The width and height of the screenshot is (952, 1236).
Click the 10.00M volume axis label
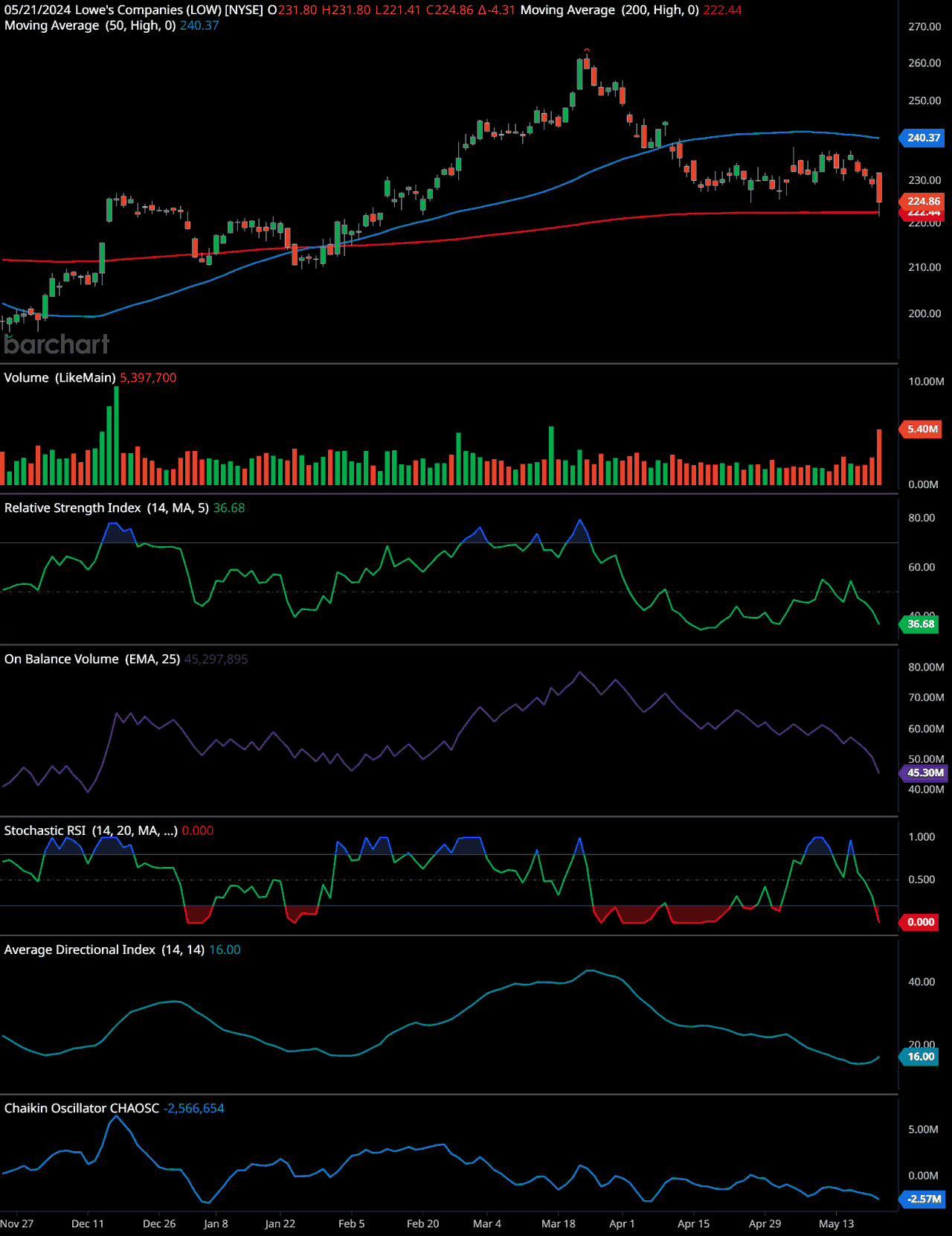pos(926,382)
